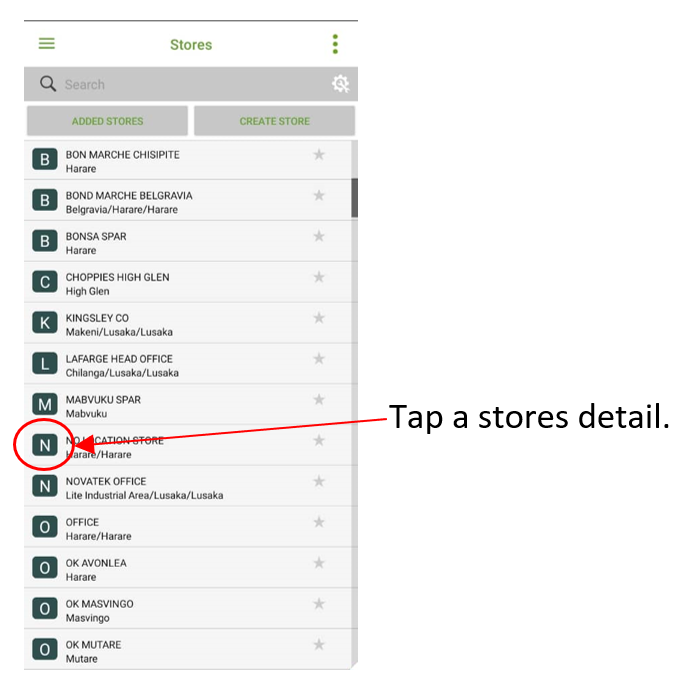
Task: Click the Search input field
Action: 194,84
